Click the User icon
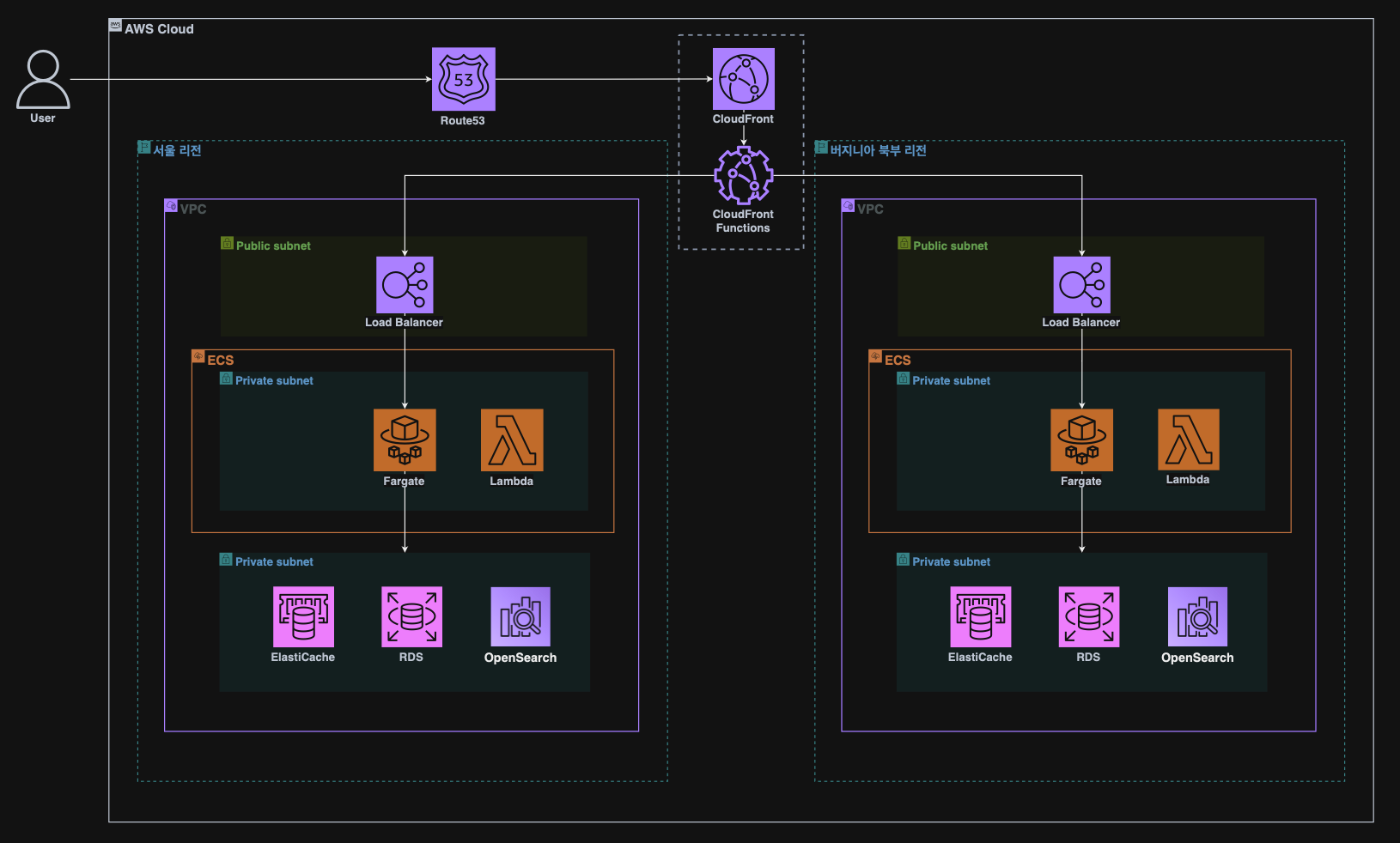Viewport: 1400px width, 843px height. point(43,79)
